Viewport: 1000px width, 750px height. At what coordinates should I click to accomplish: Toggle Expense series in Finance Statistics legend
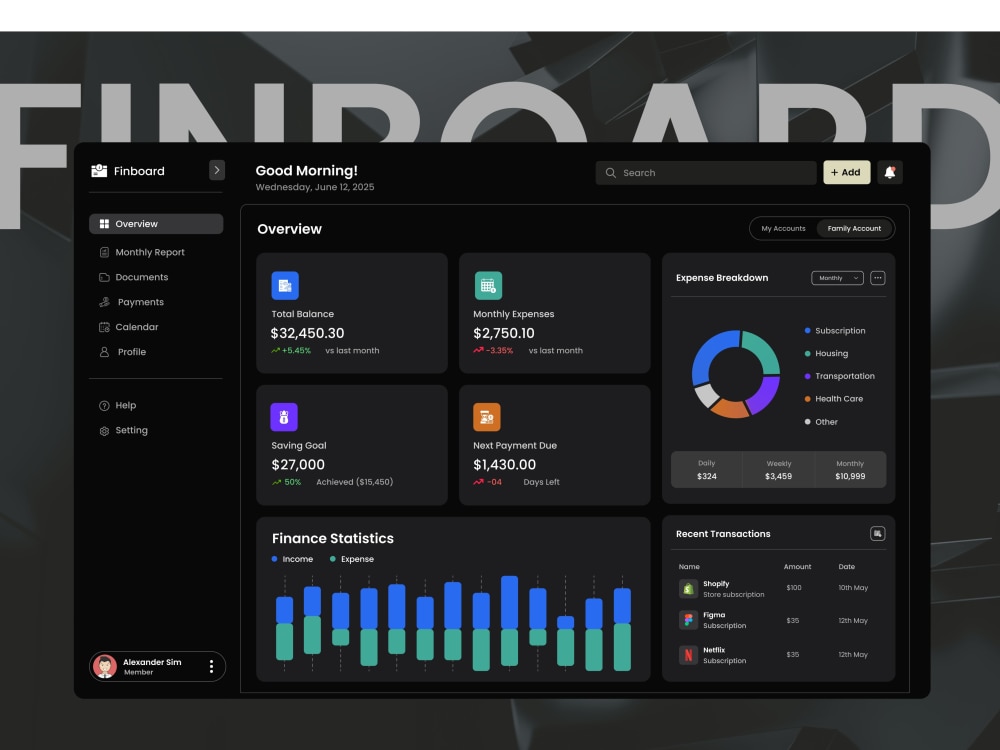coord(351,559)
